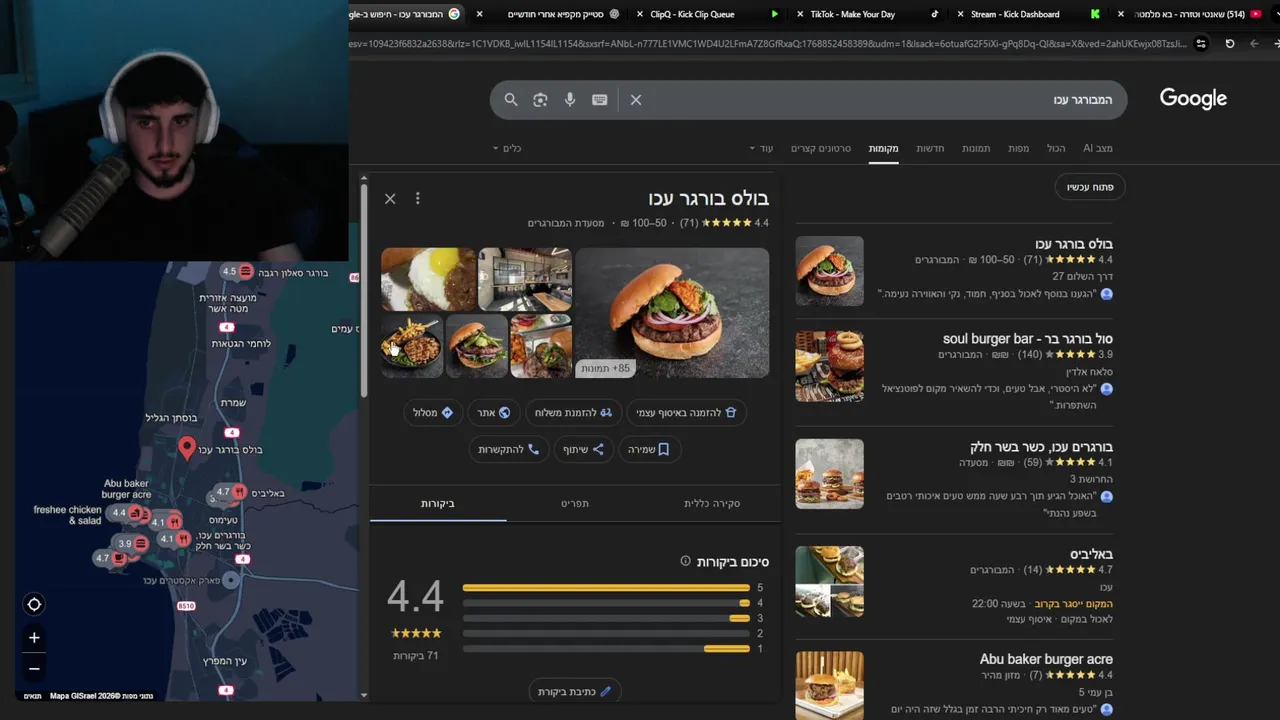Switch to the תפריט menu tab in panel

[x=575, y=503]
